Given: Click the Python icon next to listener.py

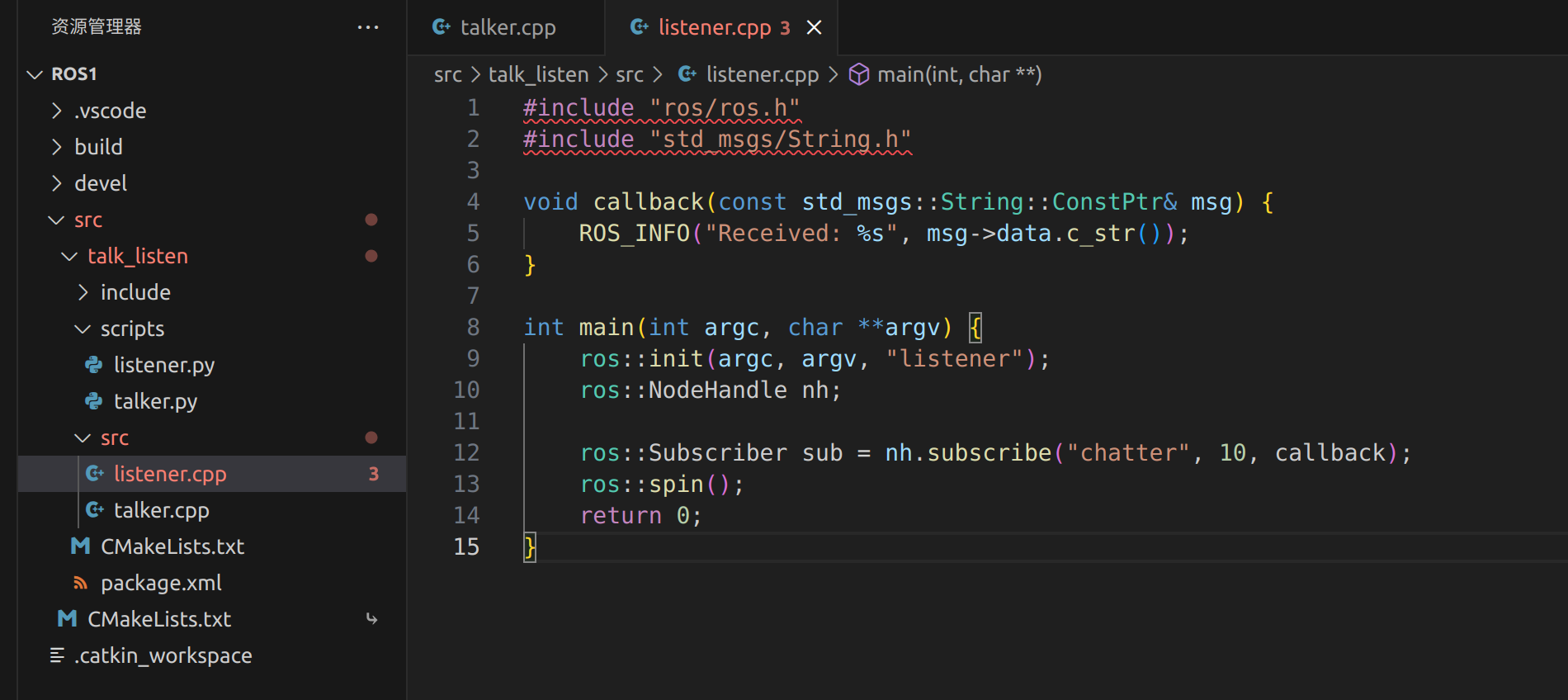Looking at the screenshot, I should point(94,365).
